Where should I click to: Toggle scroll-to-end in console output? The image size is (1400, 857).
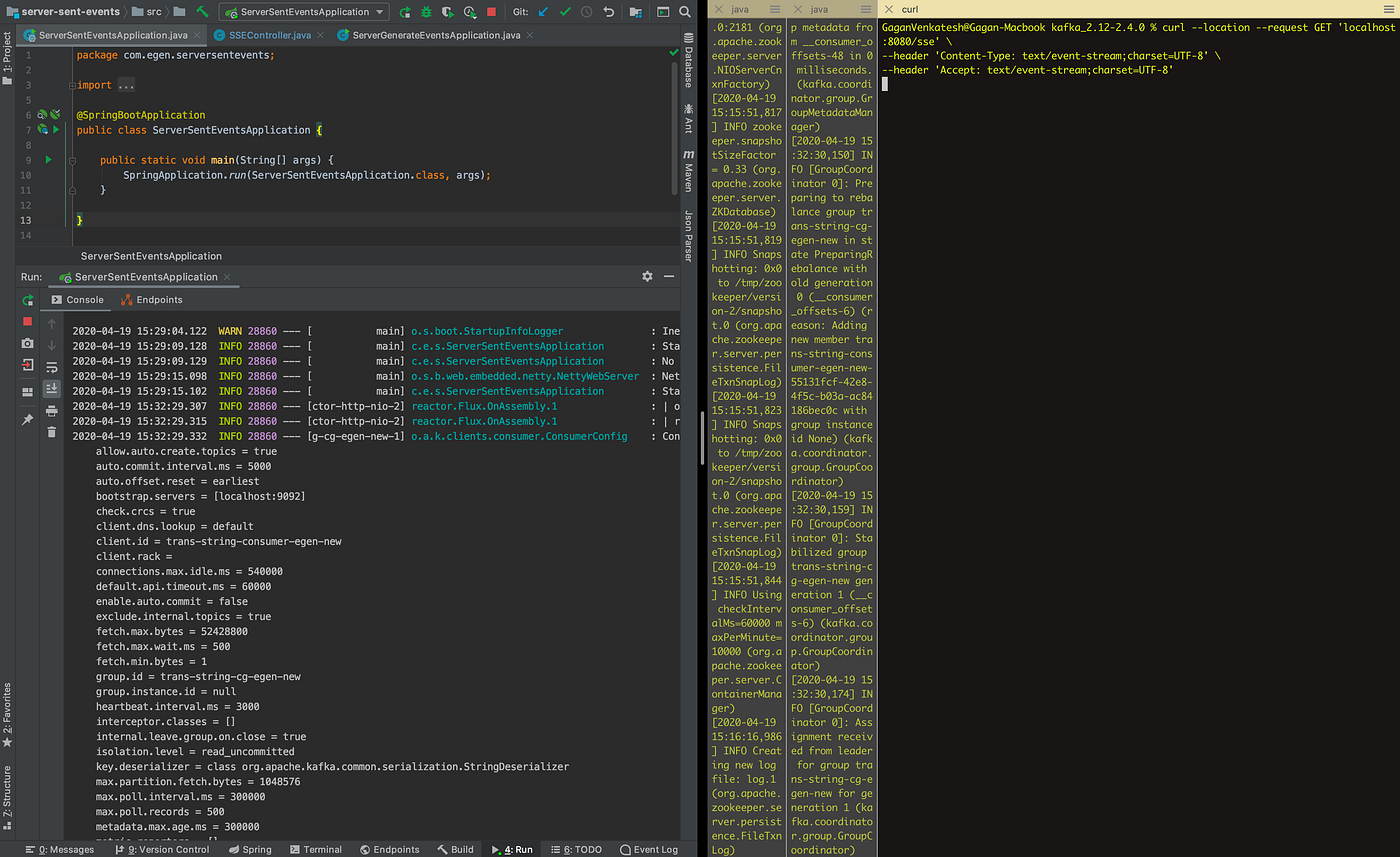coord(52,389)
